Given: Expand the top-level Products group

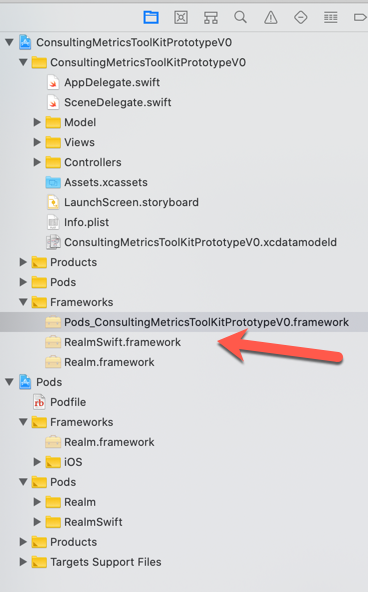Looking at the screenshot, I should point(23,262).
